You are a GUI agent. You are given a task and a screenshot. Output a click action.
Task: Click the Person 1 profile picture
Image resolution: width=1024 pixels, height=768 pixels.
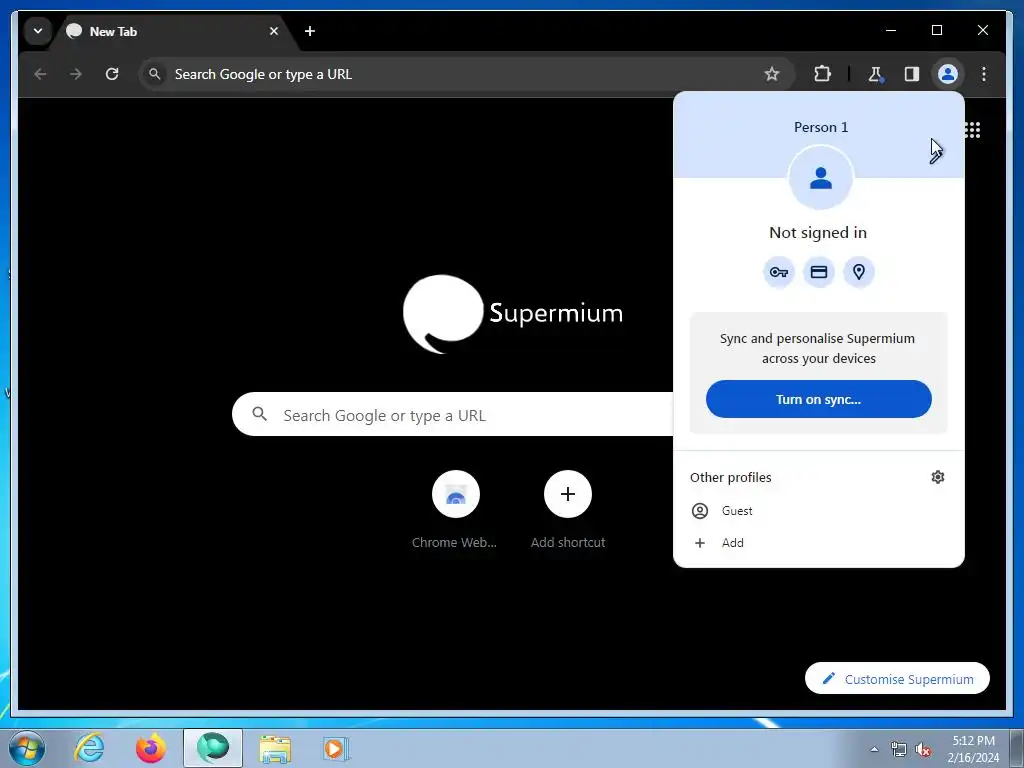tap(820, 178)
